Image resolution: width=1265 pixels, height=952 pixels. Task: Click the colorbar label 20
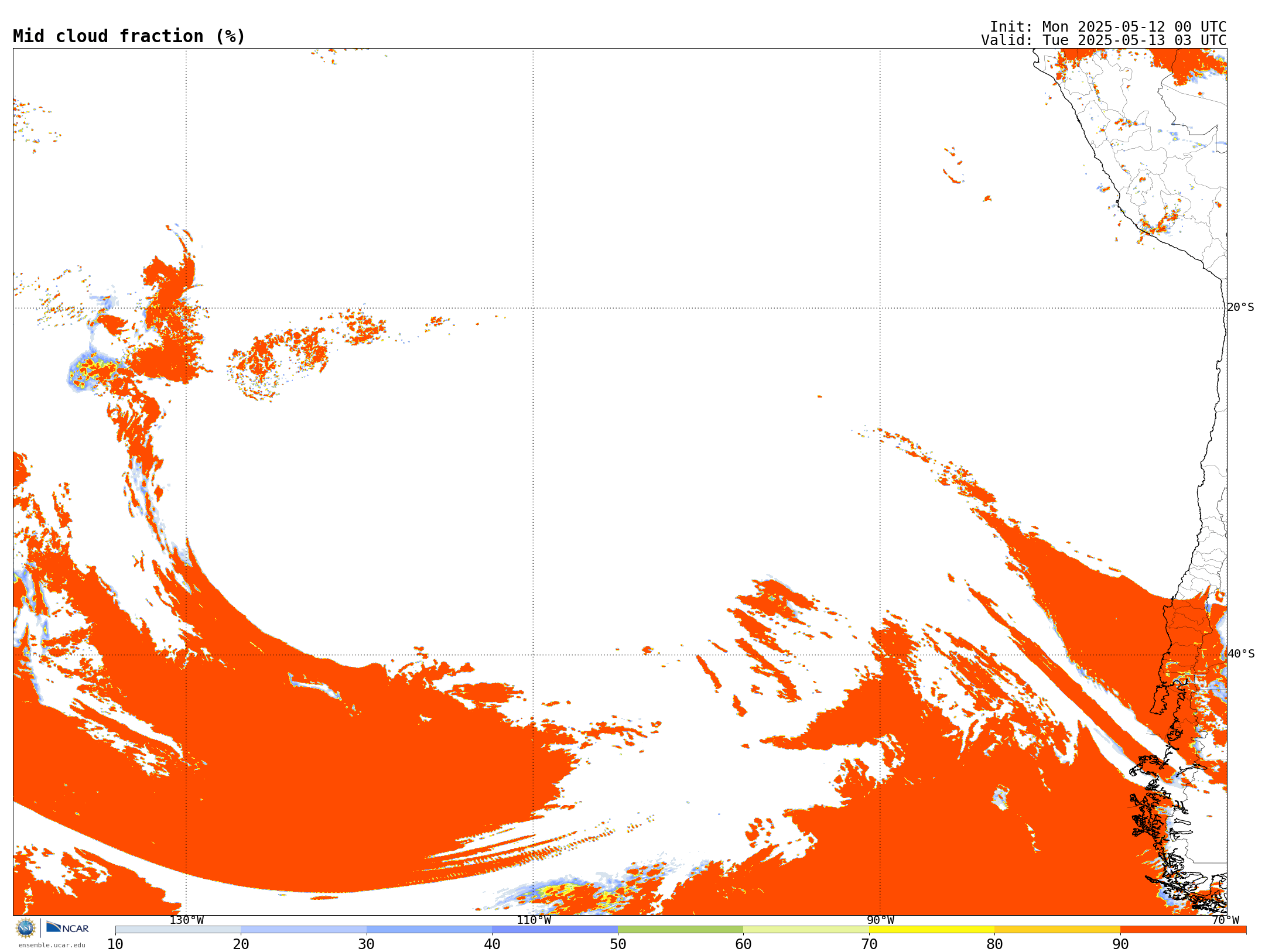241,944
